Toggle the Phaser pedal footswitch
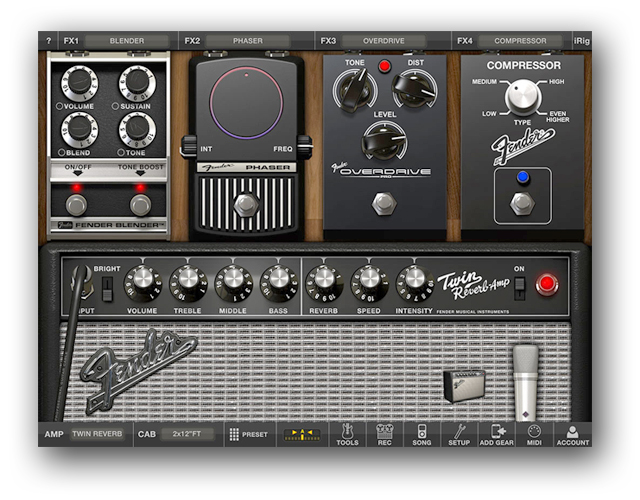This screenshot has height=500, width=640. pos(246,204)
